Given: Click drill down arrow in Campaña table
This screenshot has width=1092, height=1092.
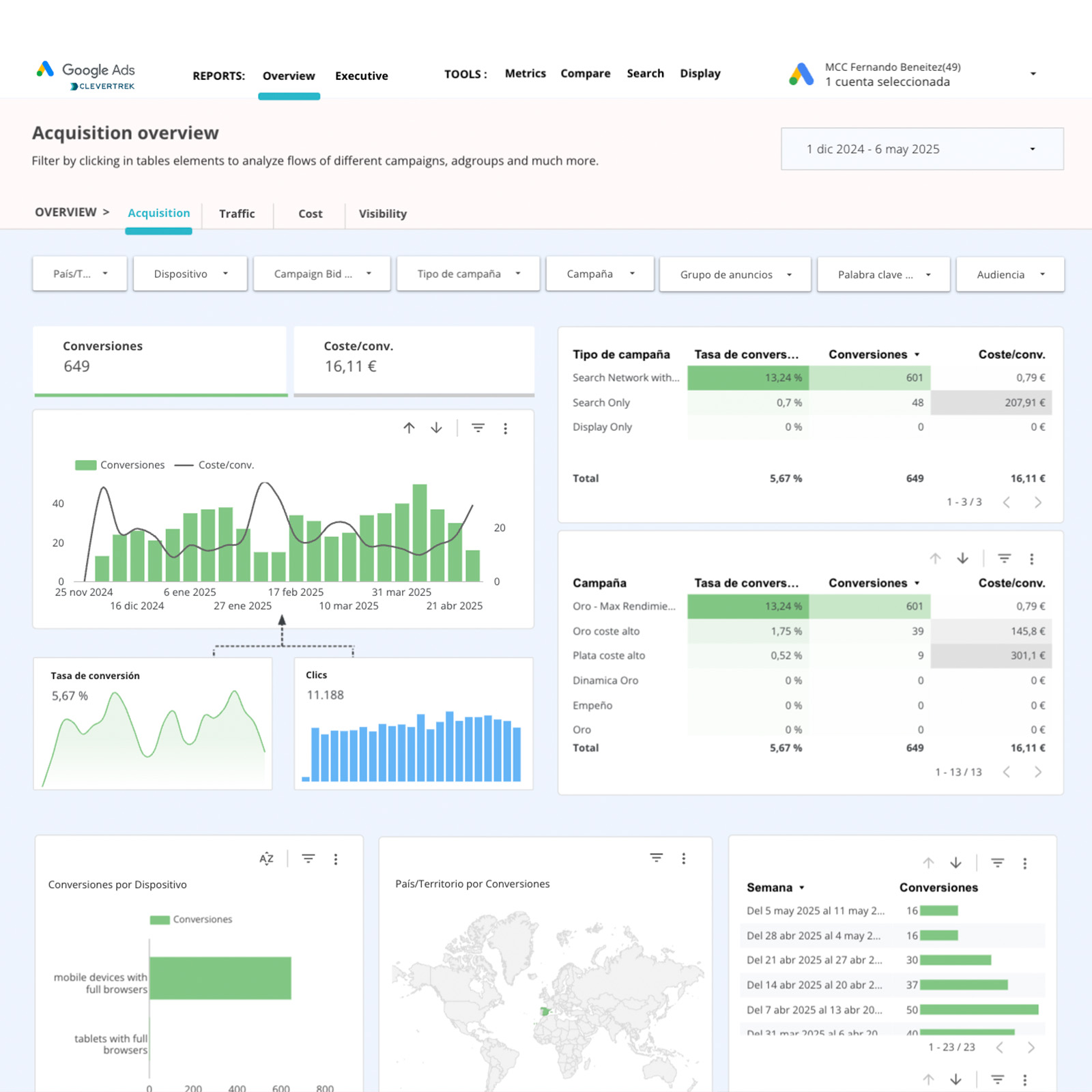Looking at the screenshot, I should tap(962, 558).
